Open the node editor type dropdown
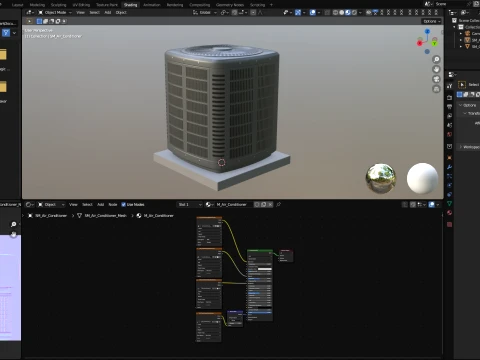The height and width of the screenshot is (360, 480). [x=30, y=204]
